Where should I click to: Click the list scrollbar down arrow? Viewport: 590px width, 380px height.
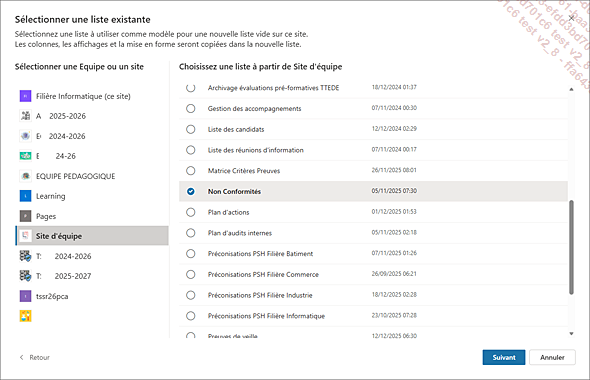(571, 333)
